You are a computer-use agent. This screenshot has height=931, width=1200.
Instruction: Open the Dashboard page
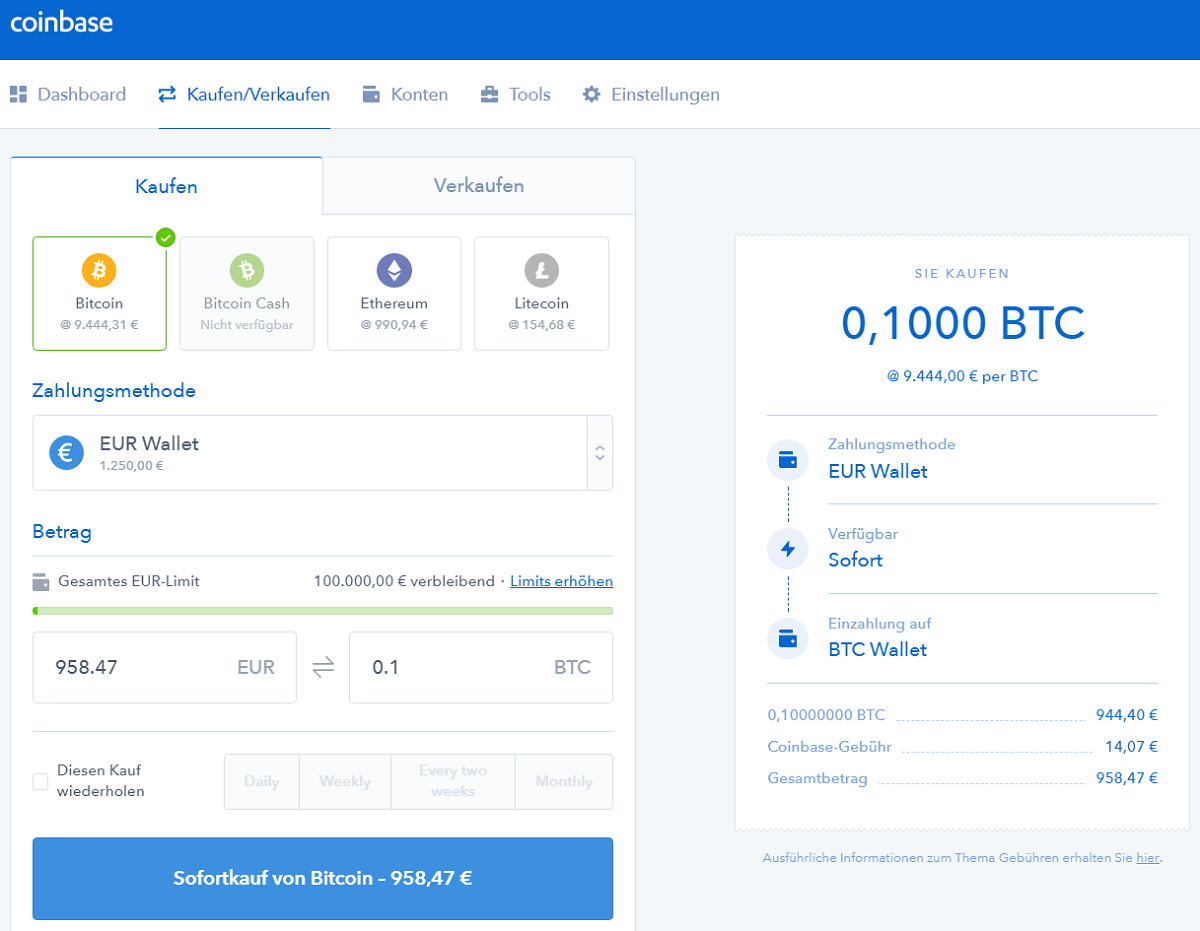pyautogui.click(x=68, y=95)
